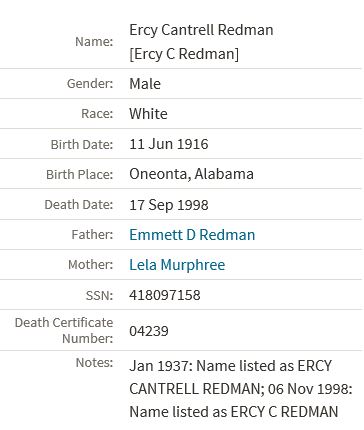364x430 pixels.
Task: Click the SSN value 418097158
Action: pyautogui.click(x=165, y=295)
